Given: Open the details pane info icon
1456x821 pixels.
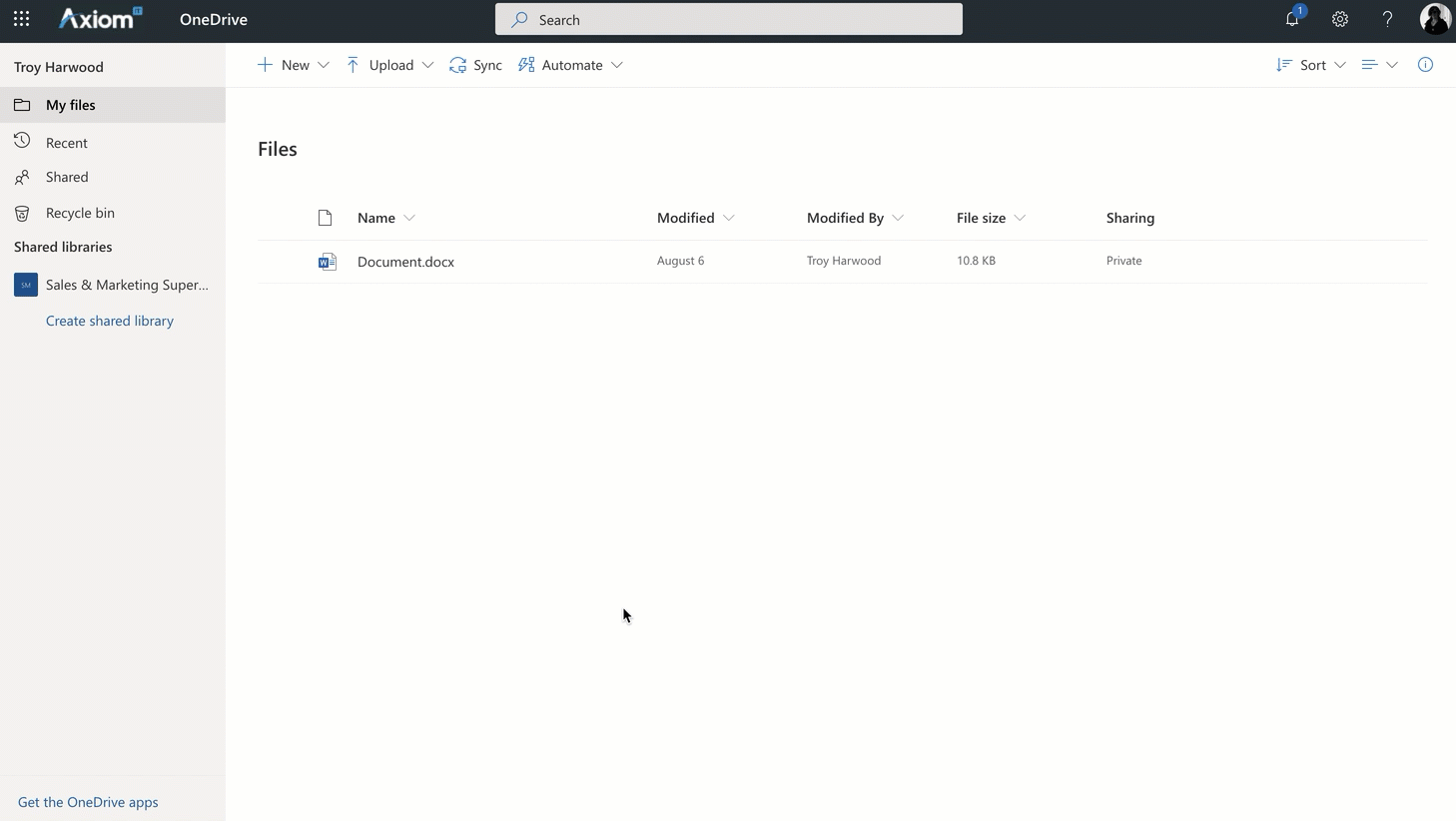Looking at the screenshot, I should click(x=1425, y=65).
